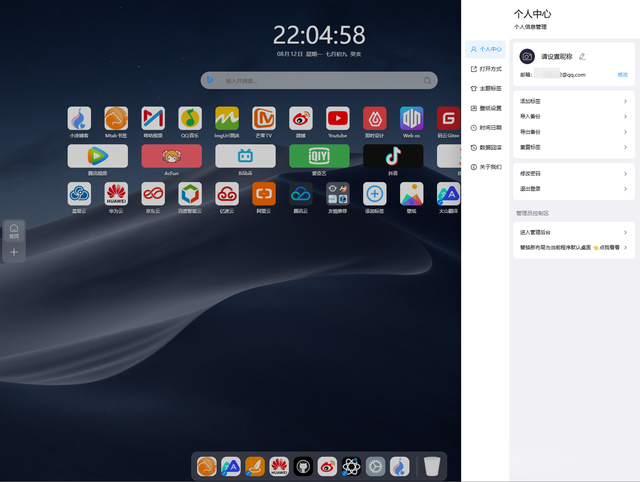Open the 码云Gitee shortcut
Screen dimensions: 640x482
click(x=449, y=118)
